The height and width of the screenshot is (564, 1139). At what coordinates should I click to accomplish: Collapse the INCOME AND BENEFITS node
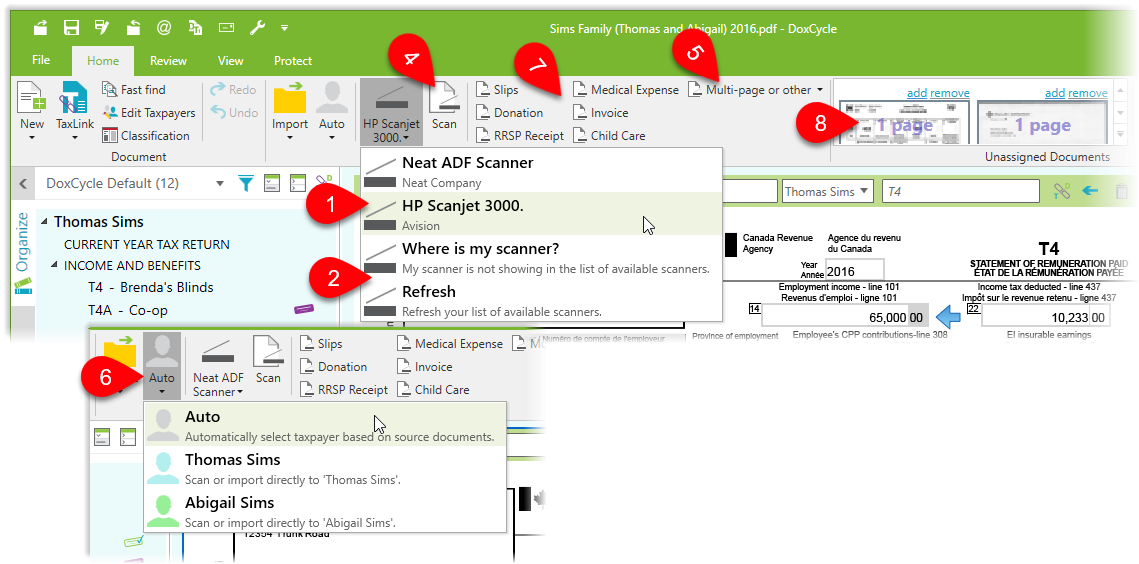[55, 265]
